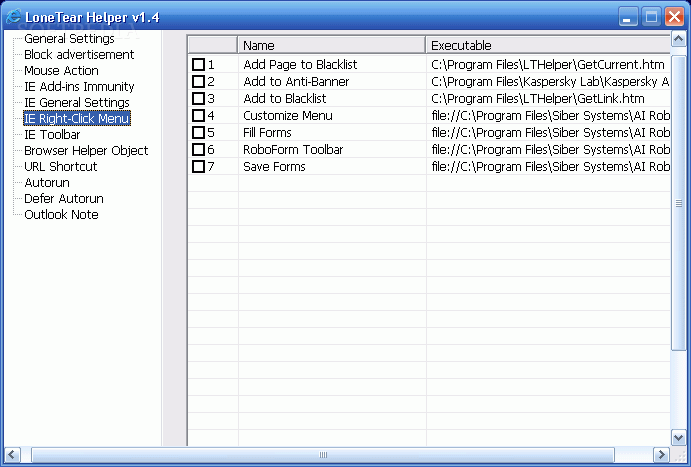Click the Executable column header
The image size is (691, 467).
[x=548, y=45]
